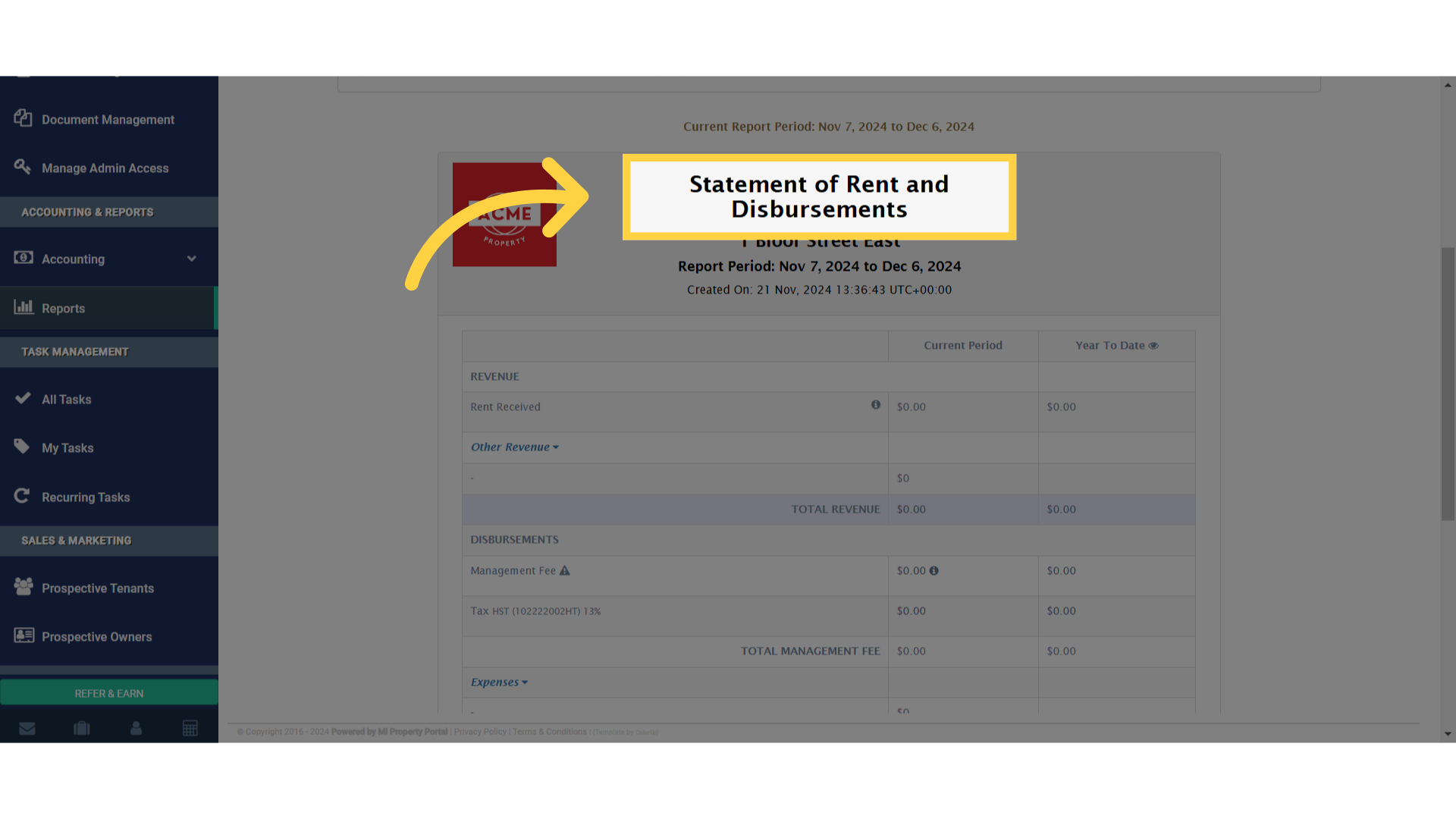
Task: Click the Document Management icon
Action: (x=23, y=118)
